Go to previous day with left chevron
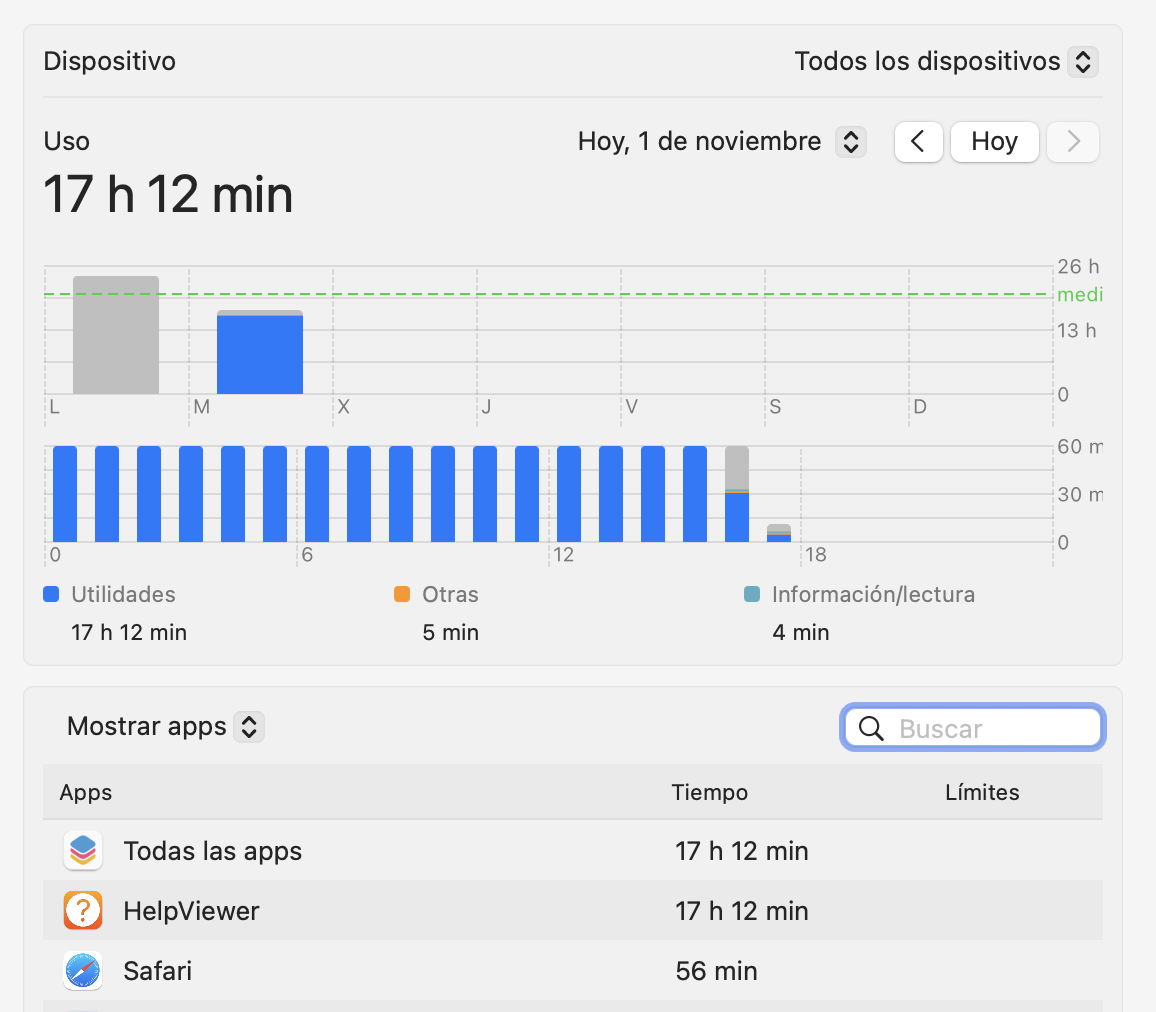The height and width of the screenshot is (1012, 1156). [919, 142]
